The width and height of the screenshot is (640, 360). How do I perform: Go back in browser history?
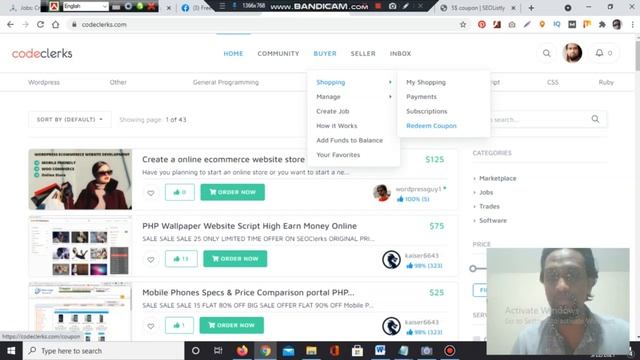pos(10,24)
